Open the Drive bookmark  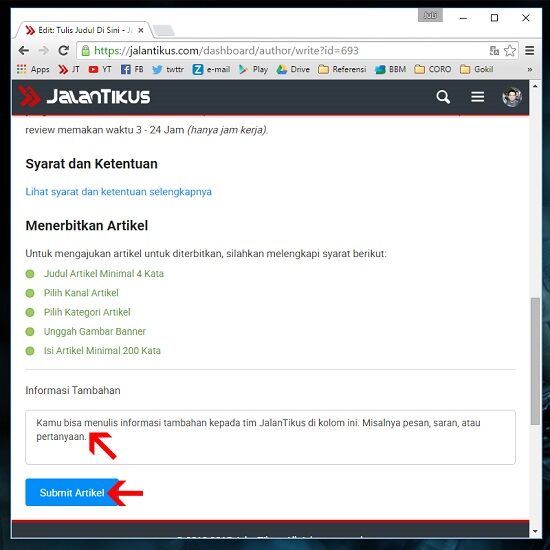[293, 69]
